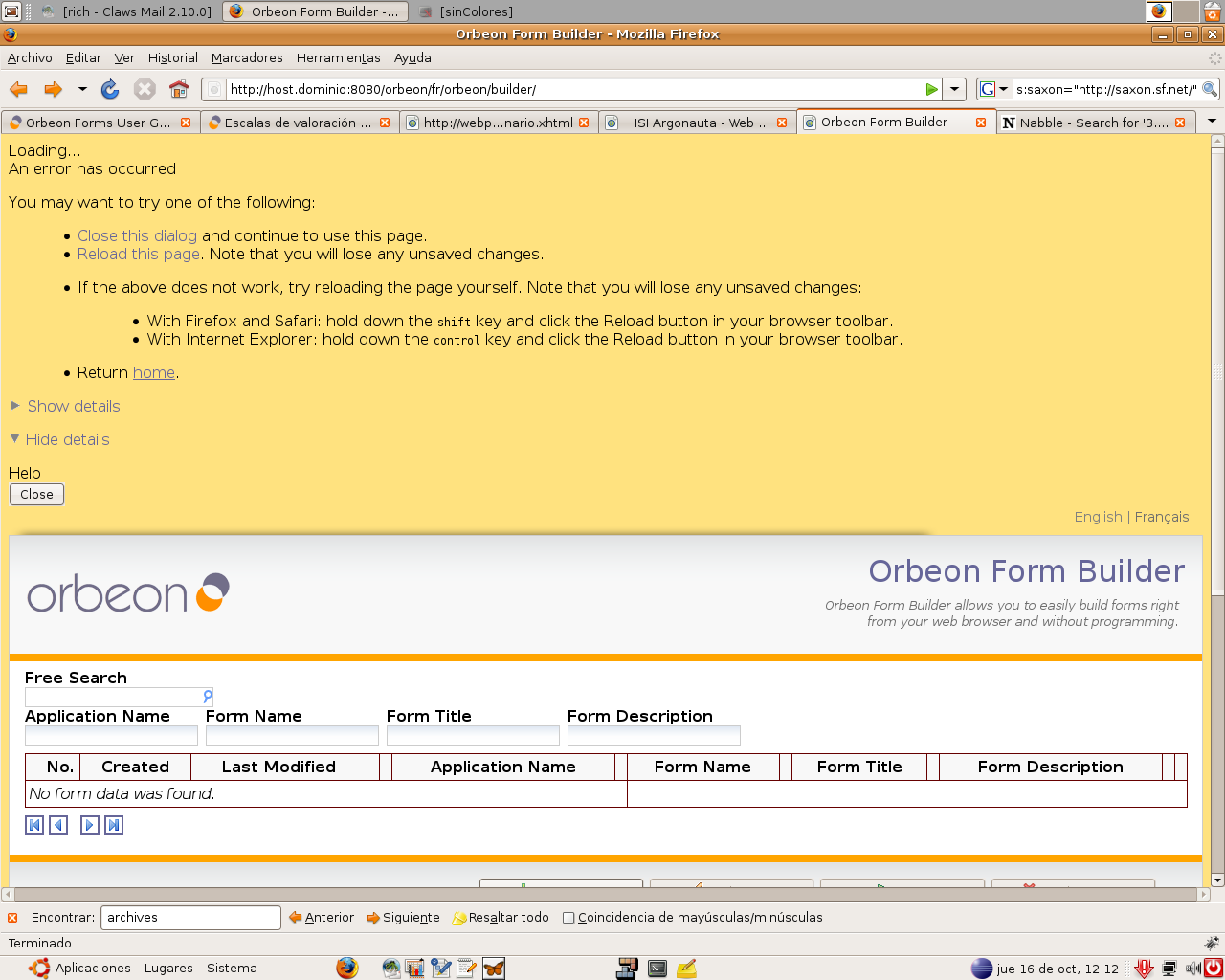Open search engine selector dropdown
1225x980 pixels.
tap(993, 89)
